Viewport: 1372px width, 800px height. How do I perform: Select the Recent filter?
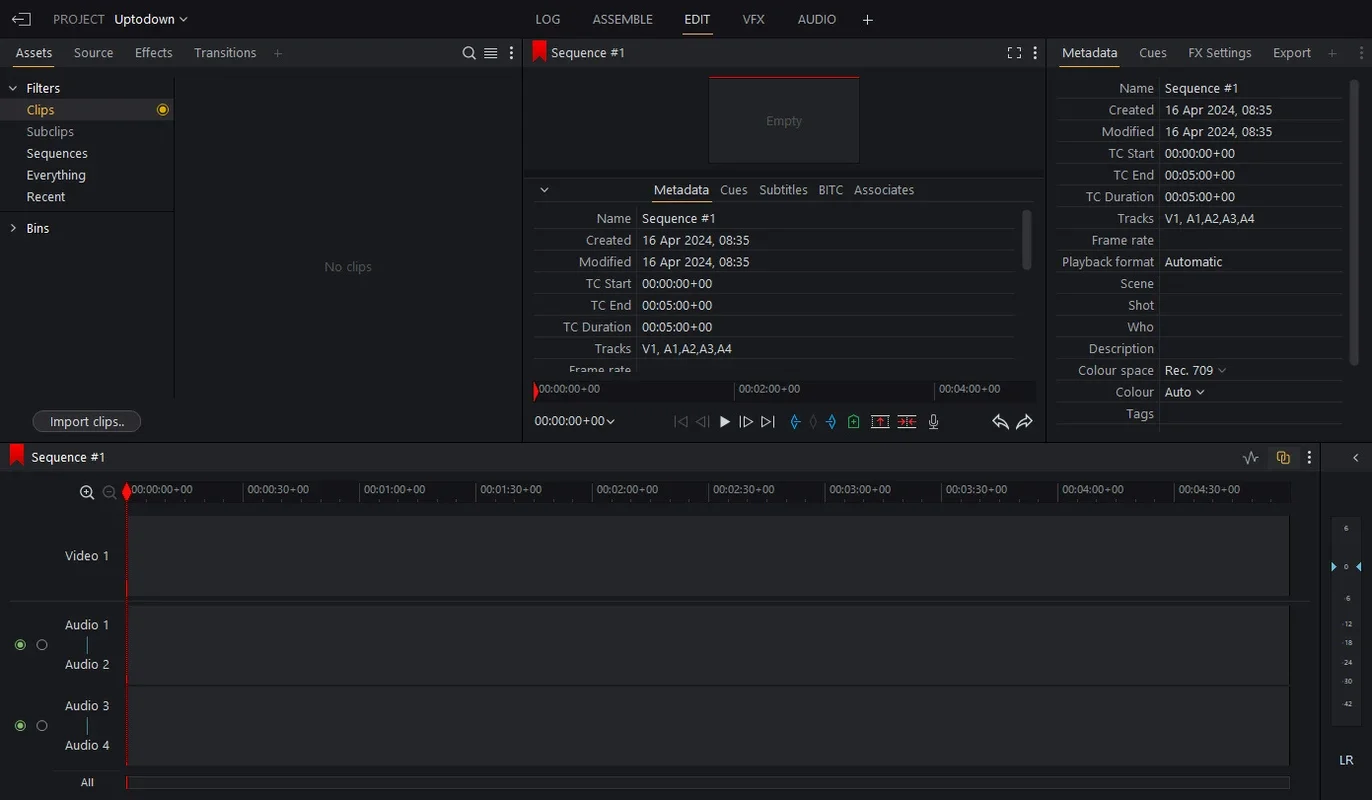pos(46,197)
